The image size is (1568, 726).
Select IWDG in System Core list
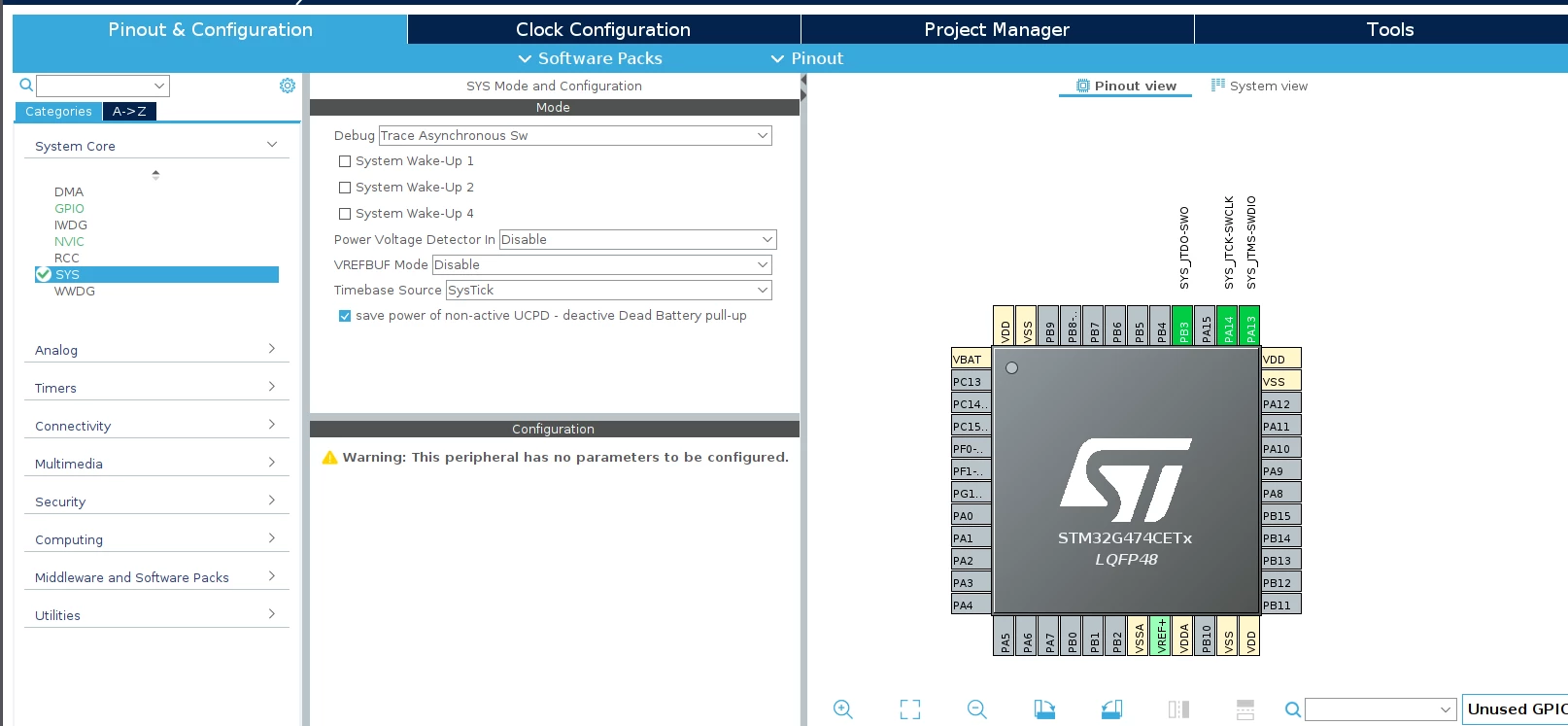(71, 225)
